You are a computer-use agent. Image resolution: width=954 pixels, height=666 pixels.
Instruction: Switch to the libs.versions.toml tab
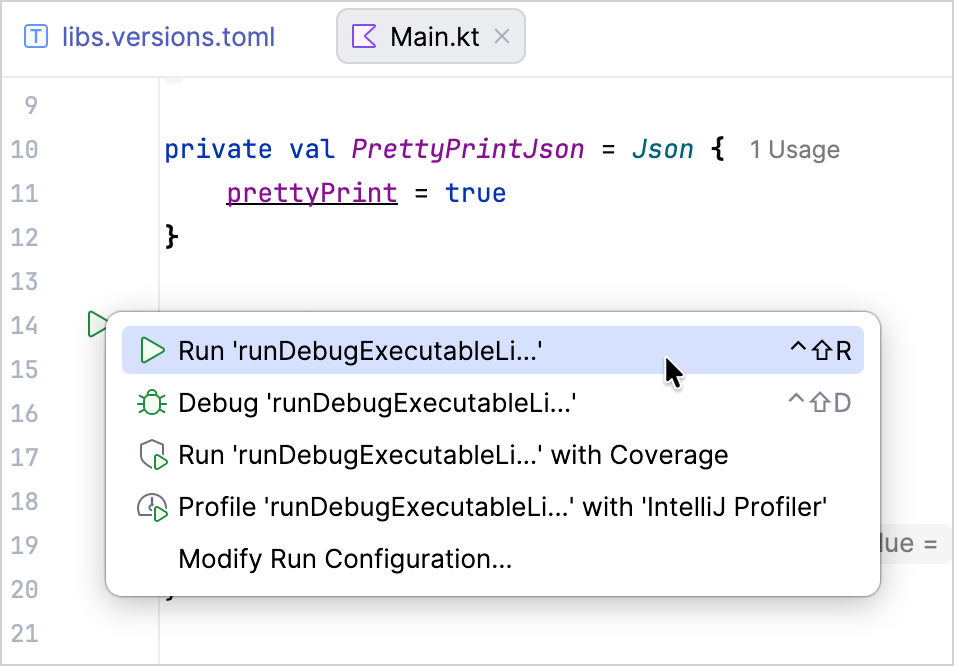149,36
